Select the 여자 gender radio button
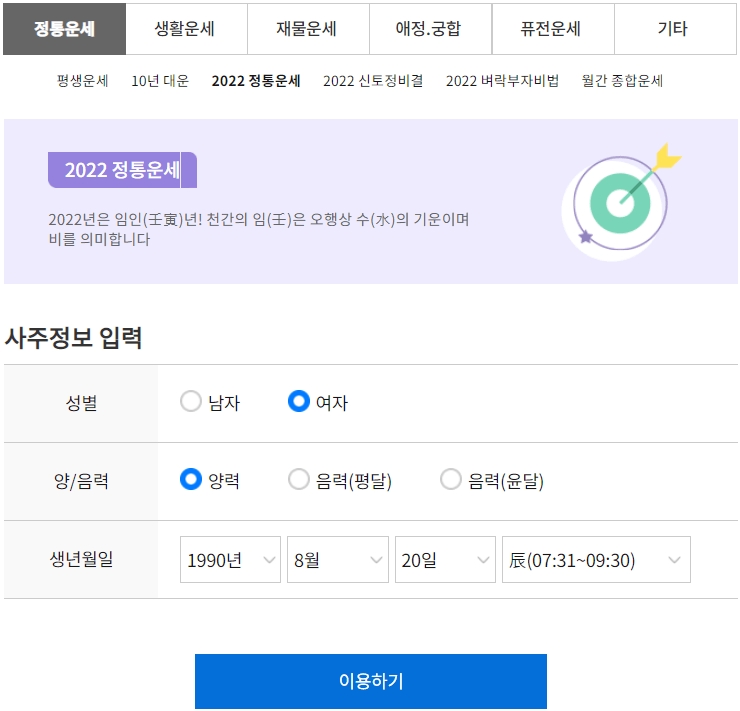The width and height of the screenshot is (740, 711). (299, 402)
